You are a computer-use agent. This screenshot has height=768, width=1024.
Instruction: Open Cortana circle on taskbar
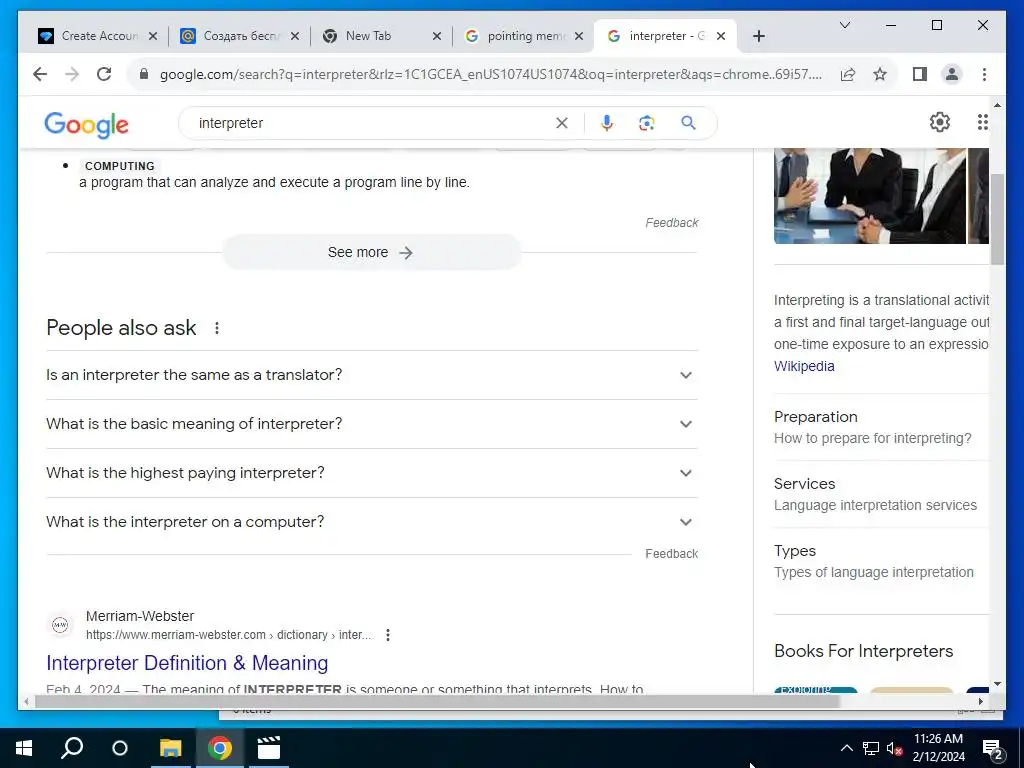120,748
